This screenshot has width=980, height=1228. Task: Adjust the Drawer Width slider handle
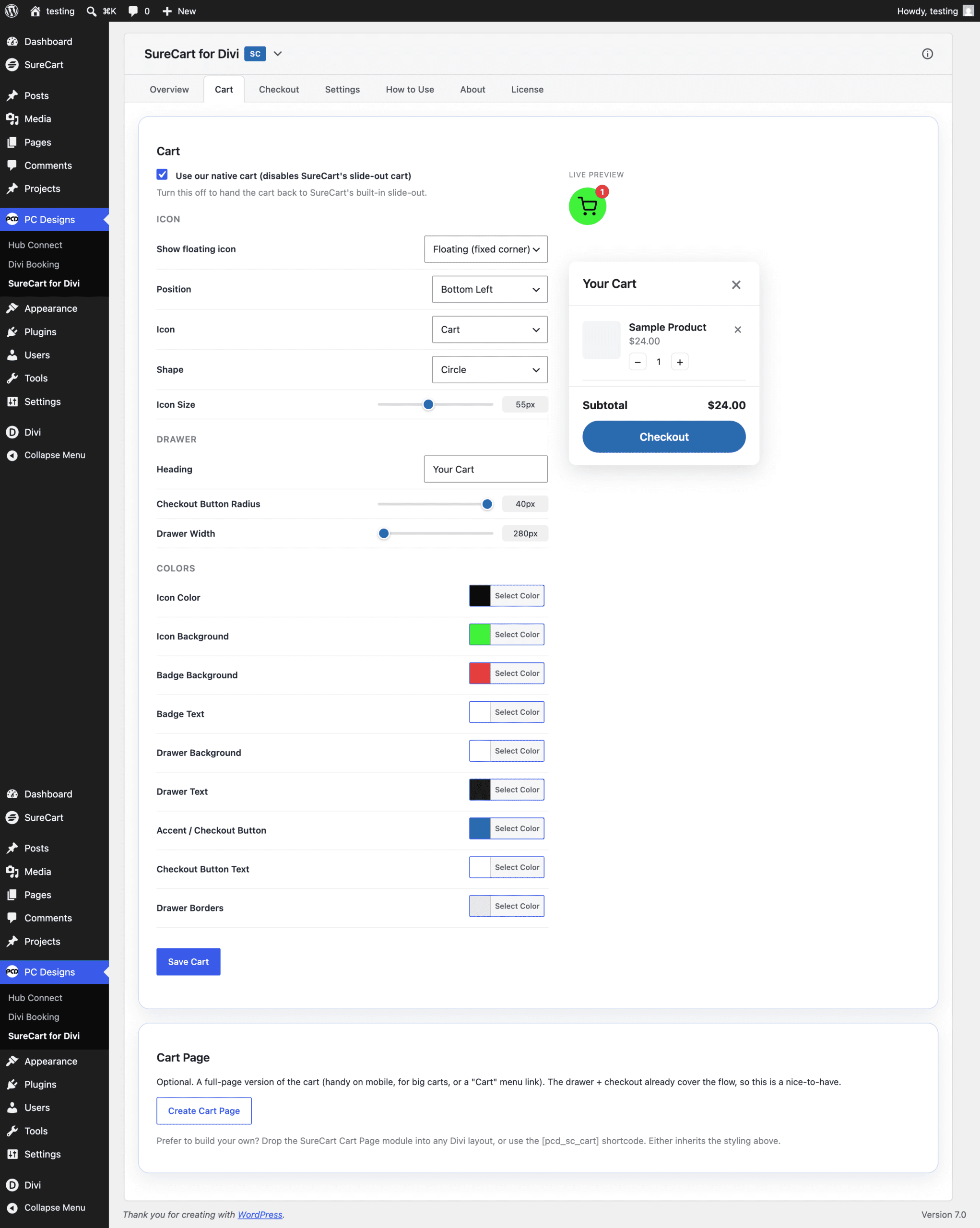coord(384,534)
